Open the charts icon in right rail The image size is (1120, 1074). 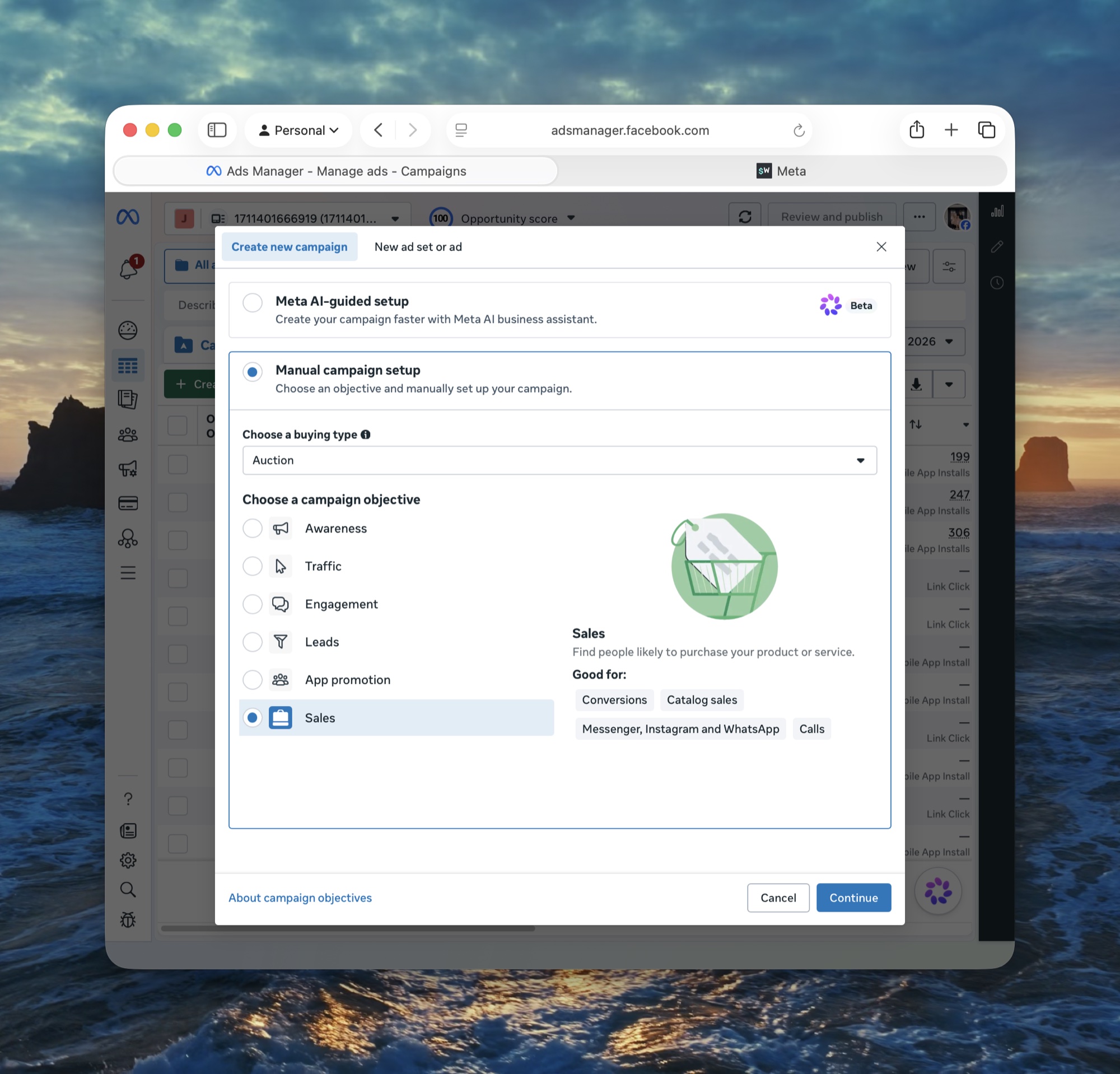pyautogui.click(x=997, y=211)
